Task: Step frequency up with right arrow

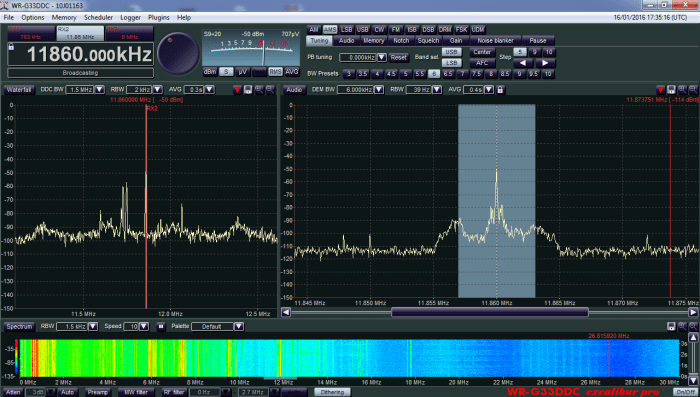Action: (545, 63)
